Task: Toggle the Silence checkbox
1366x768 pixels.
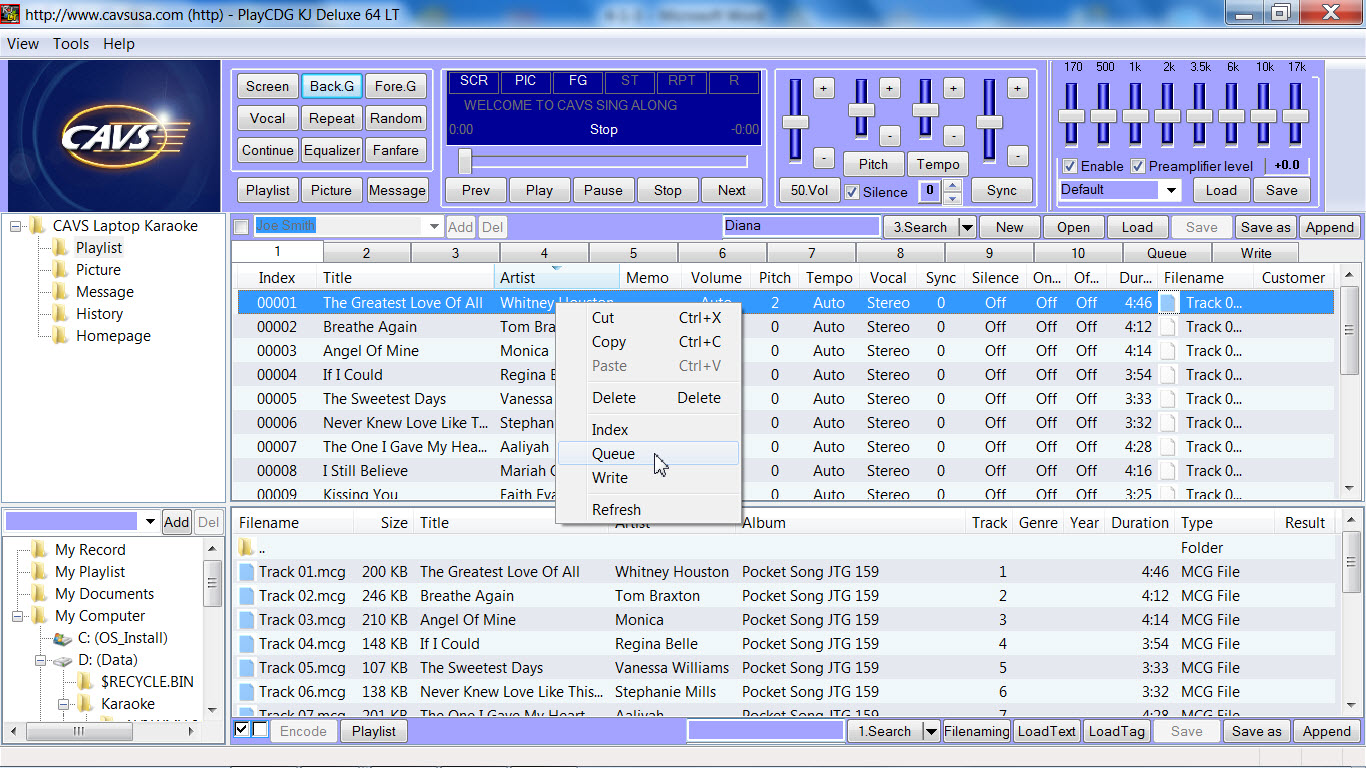Action: tap(852, 192)
